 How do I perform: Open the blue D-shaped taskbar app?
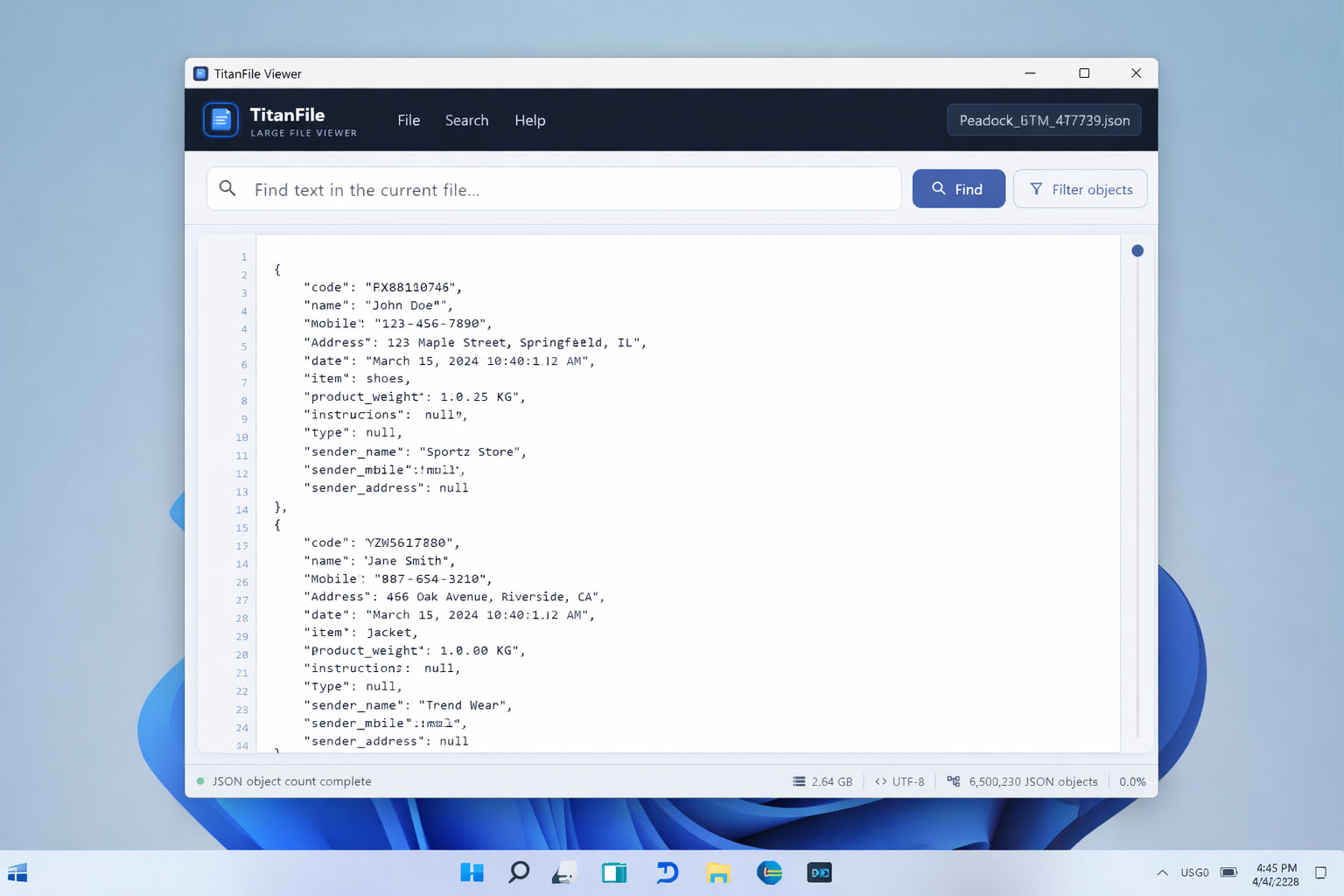click(667, 872)
